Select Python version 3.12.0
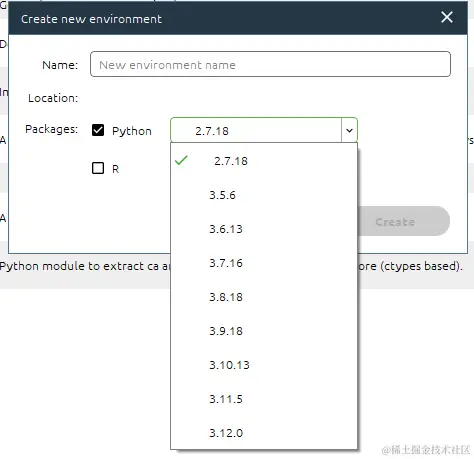This screenshot has width=474, height=459. pos(264,433)
